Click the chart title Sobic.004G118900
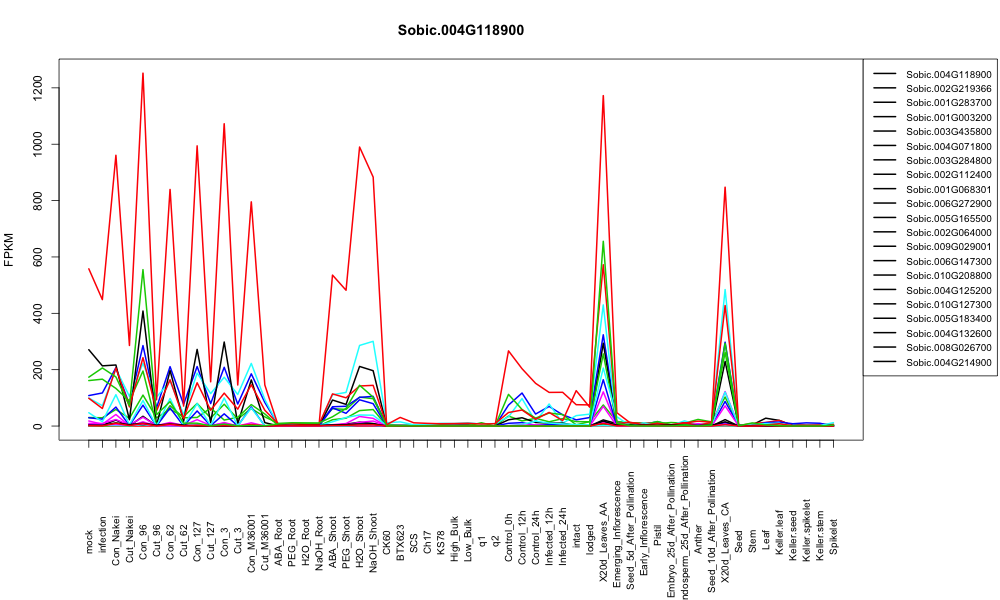This screenshot has height=600, width=1000. (460, 30)
